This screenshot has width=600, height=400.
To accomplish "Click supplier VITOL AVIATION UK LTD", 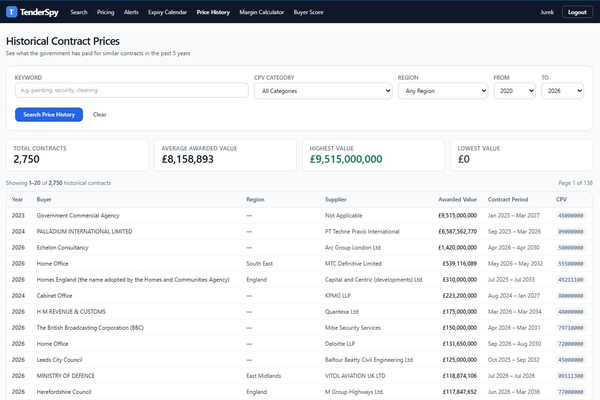I will click(355, 376).
